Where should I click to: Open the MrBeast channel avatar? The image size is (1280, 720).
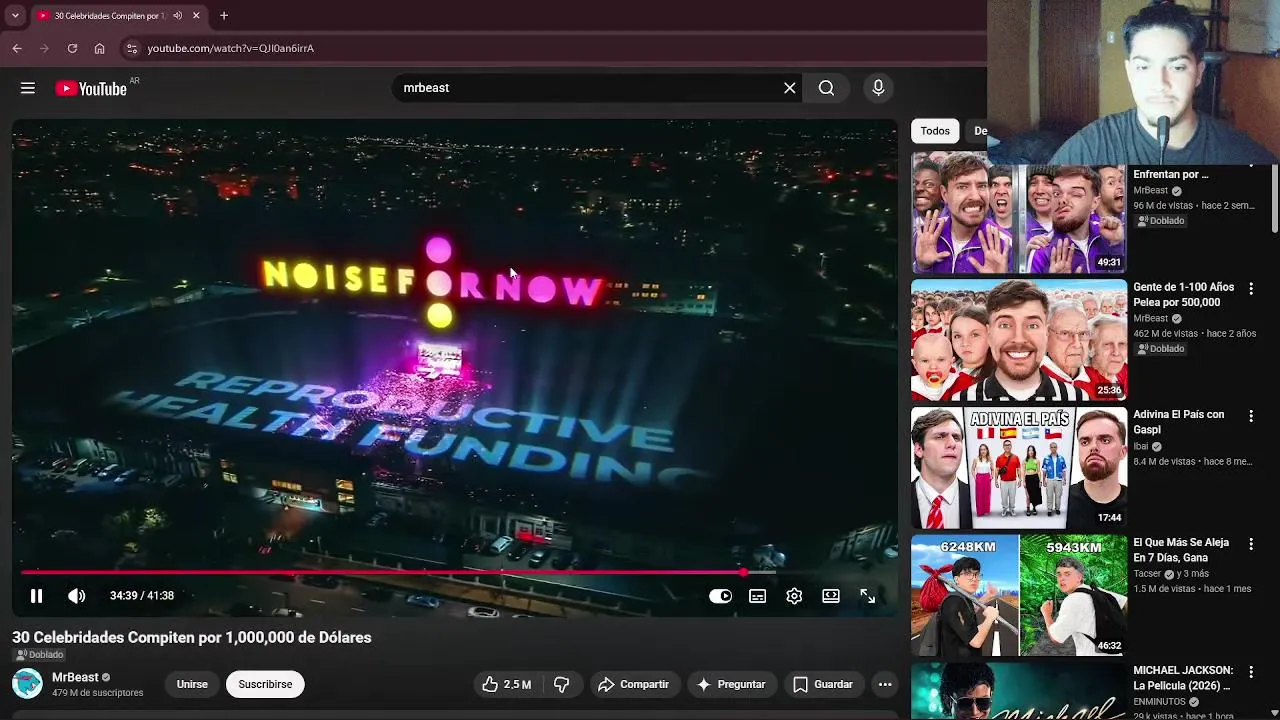pyautogui.click(x=27, y=684)
